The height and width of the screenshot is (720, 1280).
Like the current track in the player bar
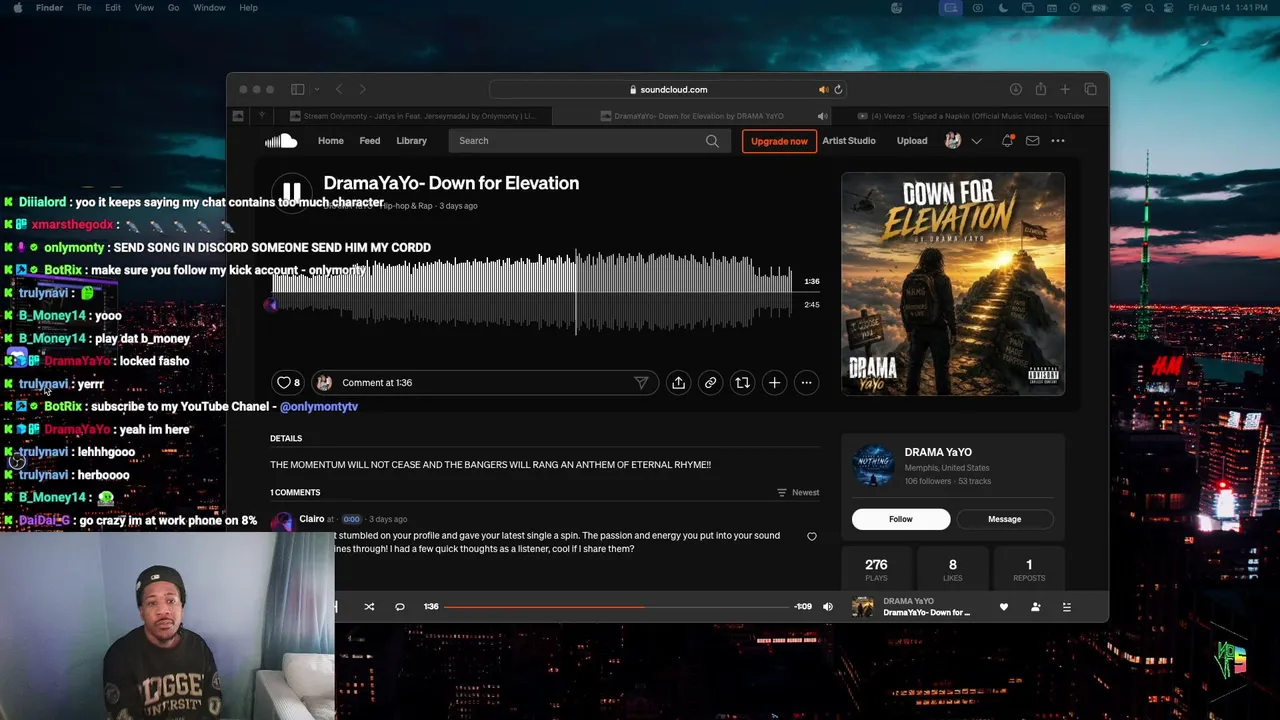click(x=1004, y=607)
